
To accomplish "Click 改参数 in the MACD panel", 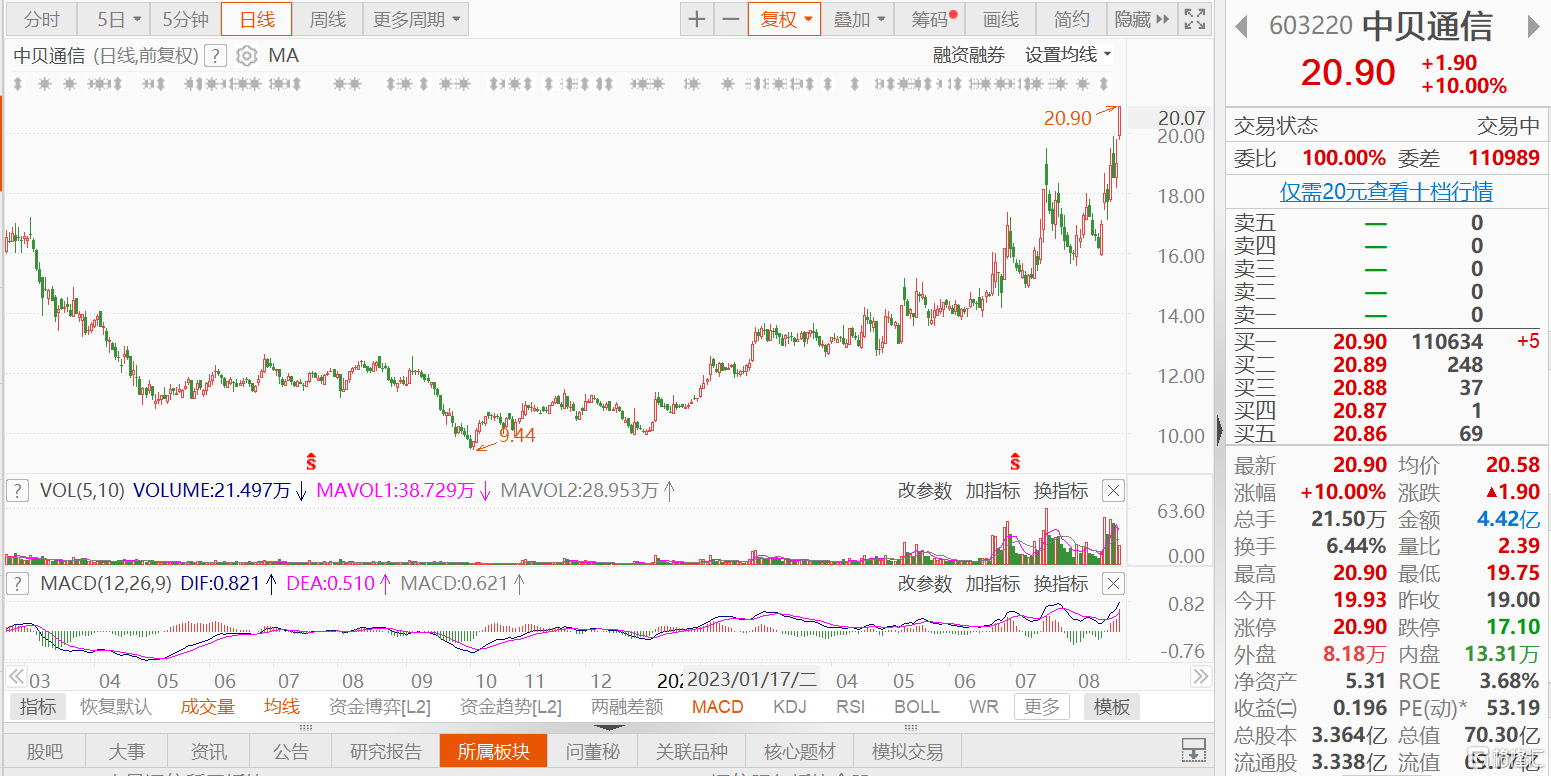I will (925, 583).
